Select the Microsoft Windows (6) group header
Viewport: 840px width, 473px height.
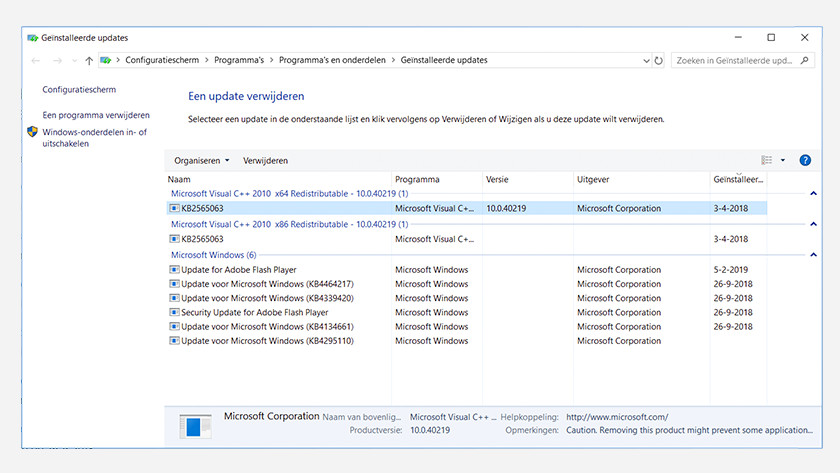[x=213, y=255]
